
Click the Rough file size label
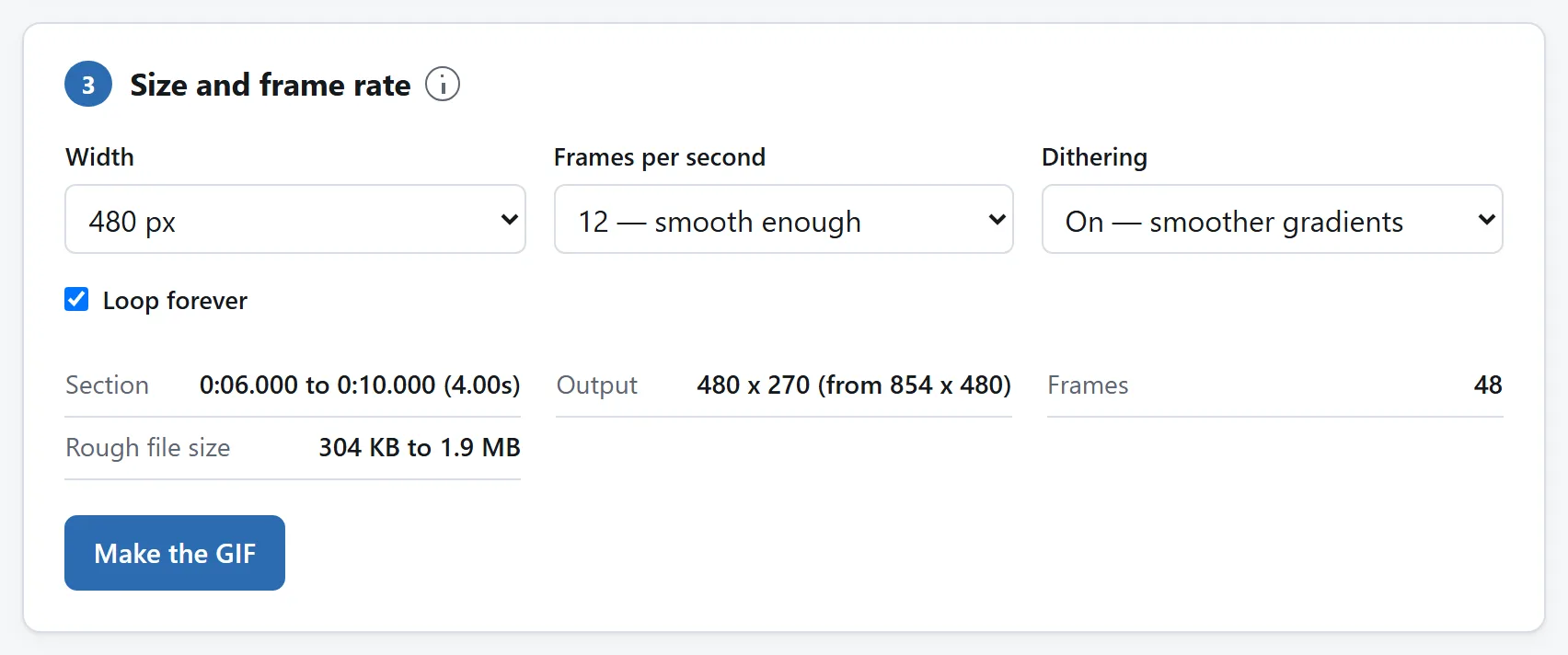[148, 447]
